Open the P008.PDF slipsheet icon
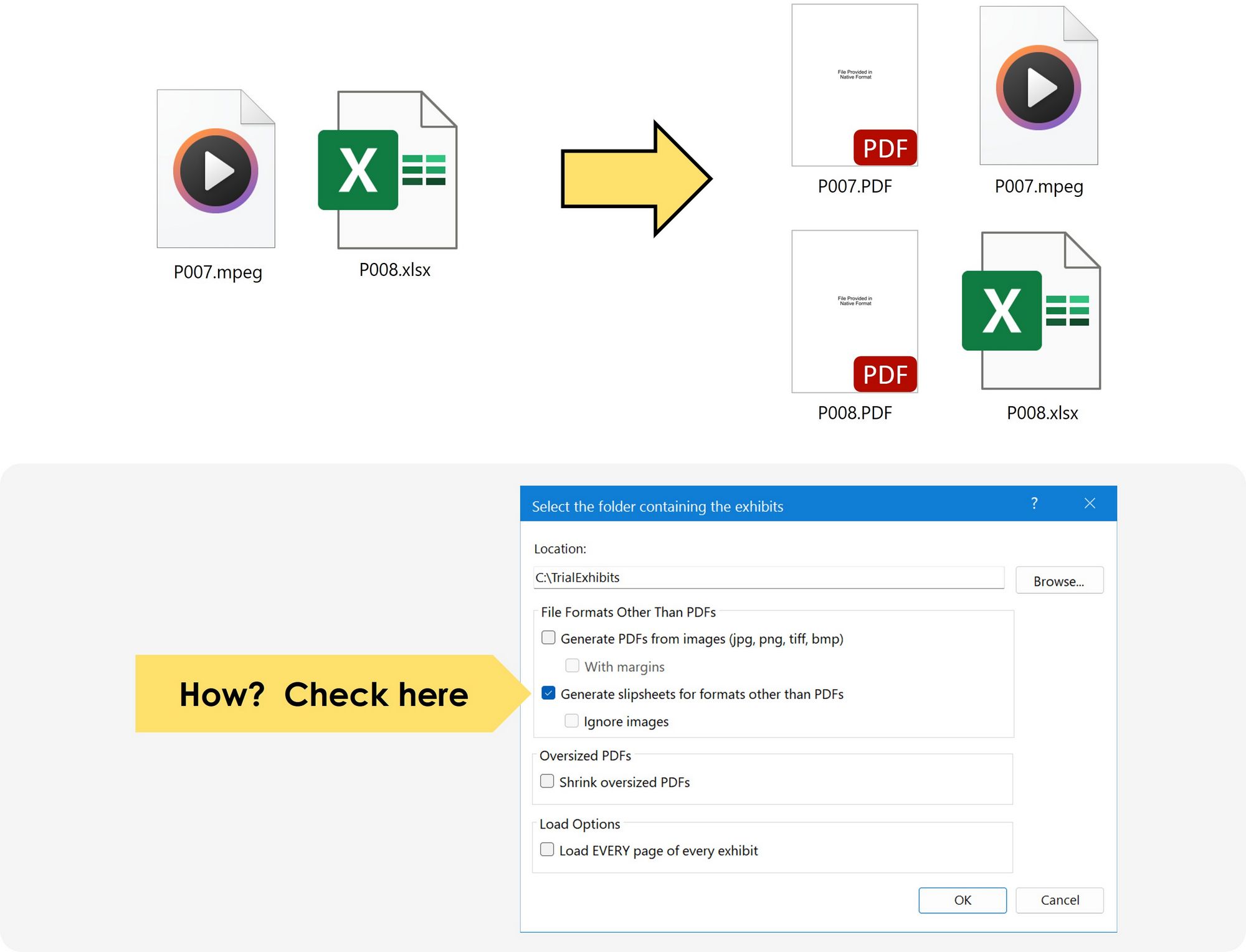 (854, 312)
